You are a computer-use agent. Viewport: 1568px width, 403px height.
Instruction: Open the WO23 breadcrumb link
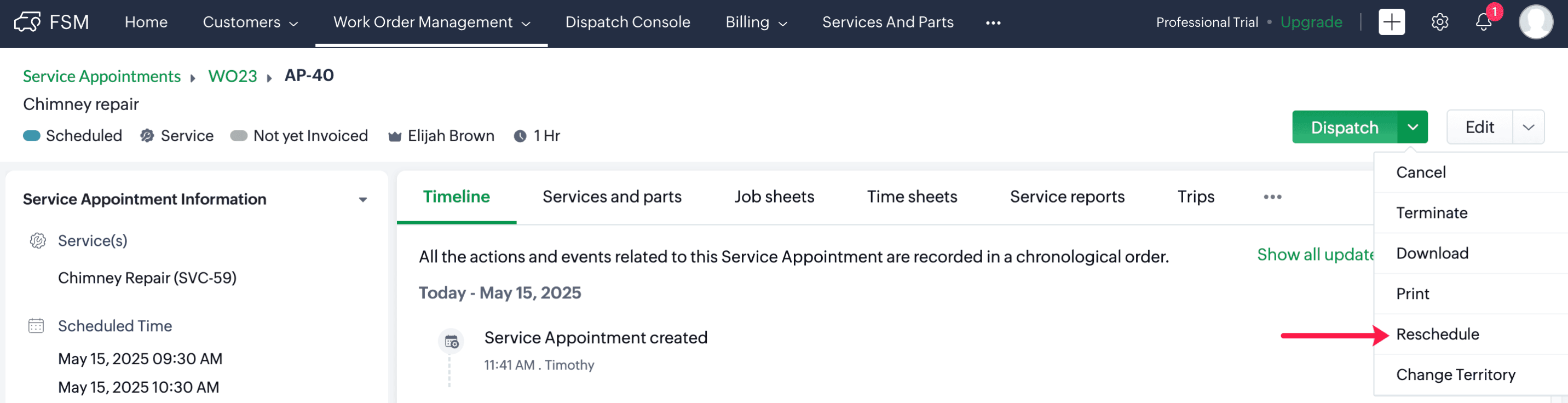[233, 76]
